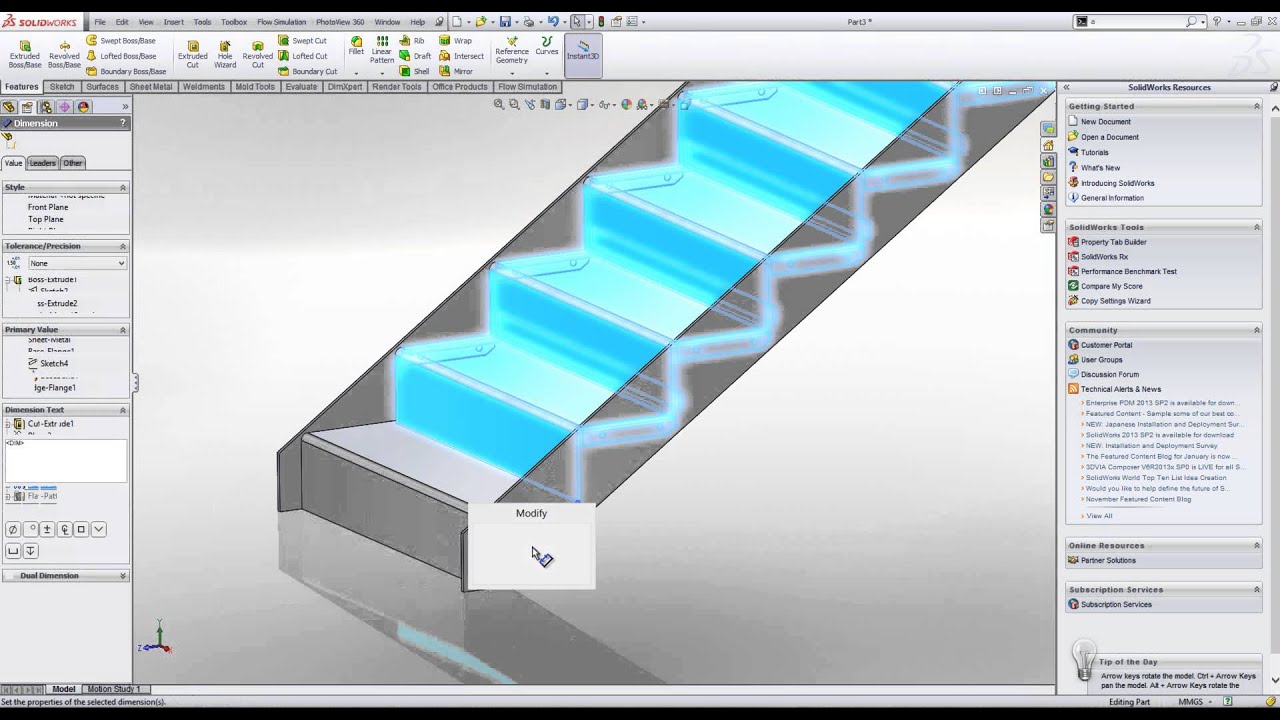The height and width of the screenshot is (720, 1280).
Task: Select the Shell tool
Action: point(415,72)
